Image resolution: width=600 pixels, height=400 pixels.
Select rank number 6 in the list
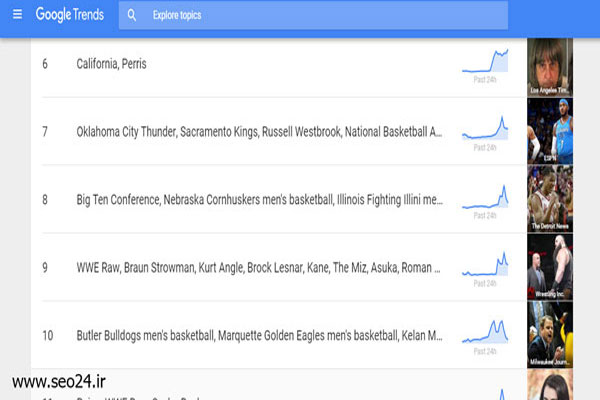[x=45, y=64]
